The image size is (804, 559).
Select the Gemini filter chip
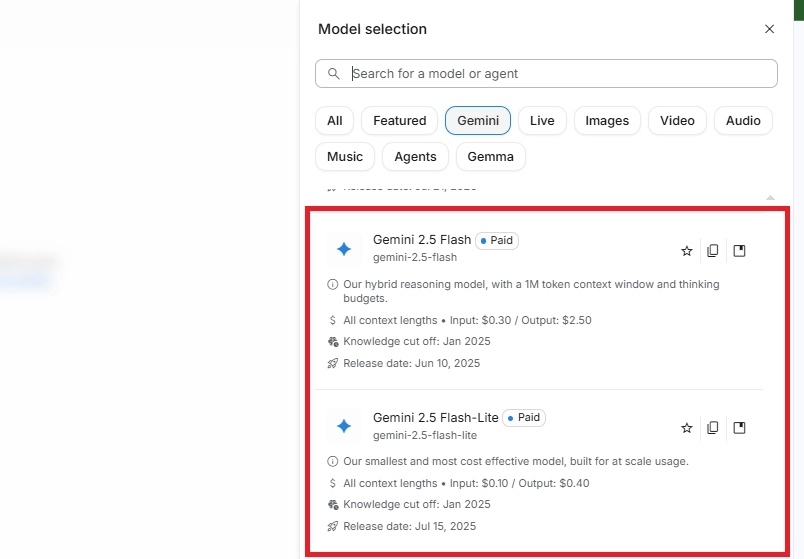pyautogui.click(x=478, y=121)
